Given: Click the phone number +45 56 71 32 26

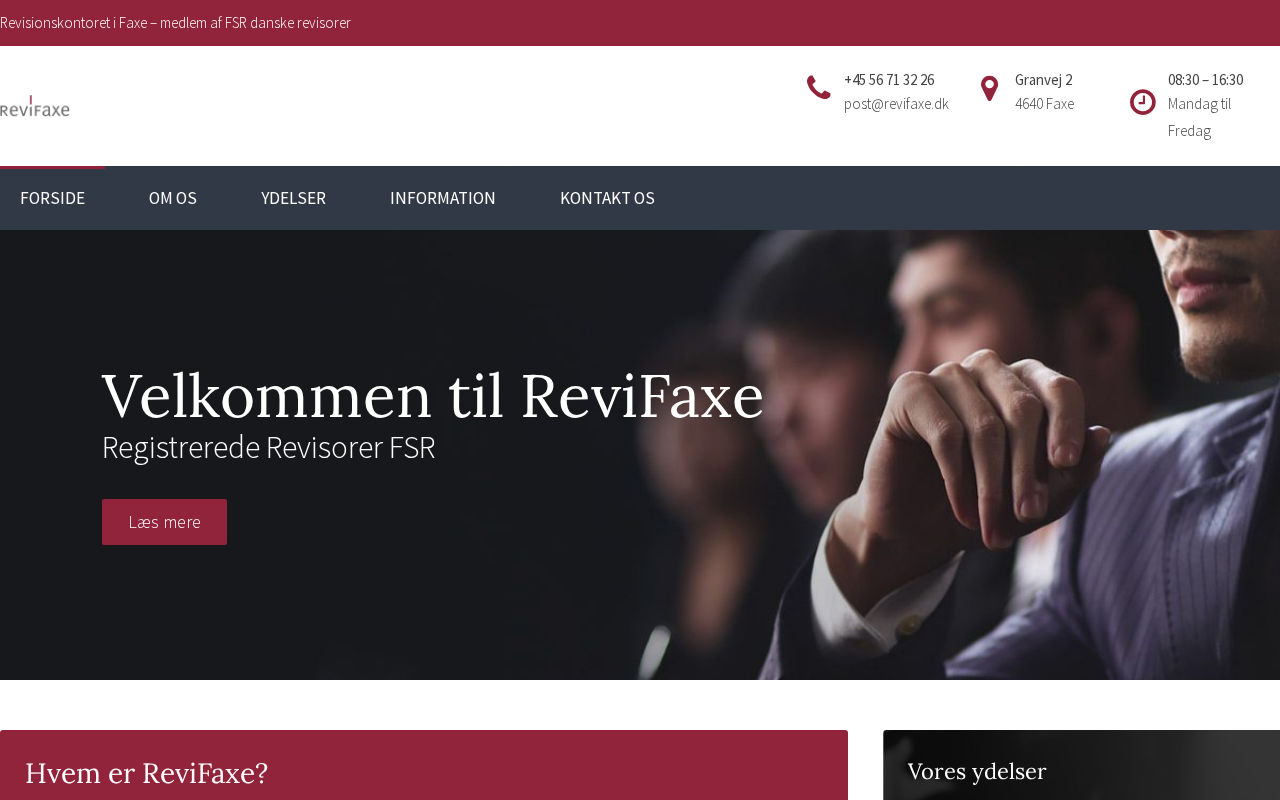Looking at the screenshot, I should pos(889,80).
